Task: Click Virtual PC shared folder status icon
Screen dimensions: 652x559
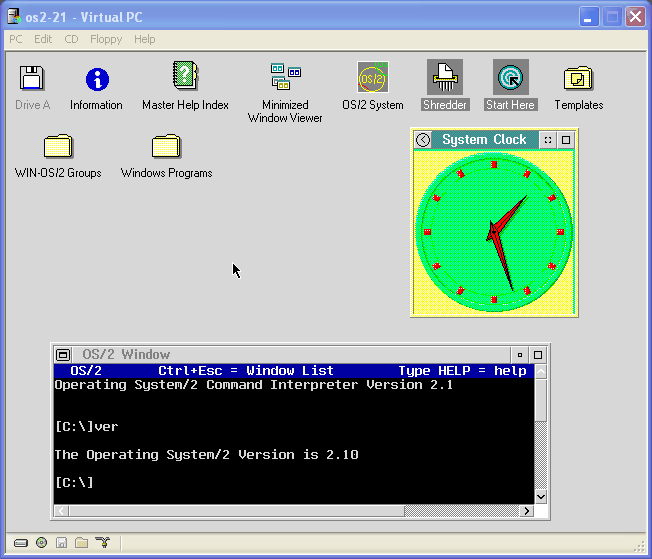Action: coord(82,542)
